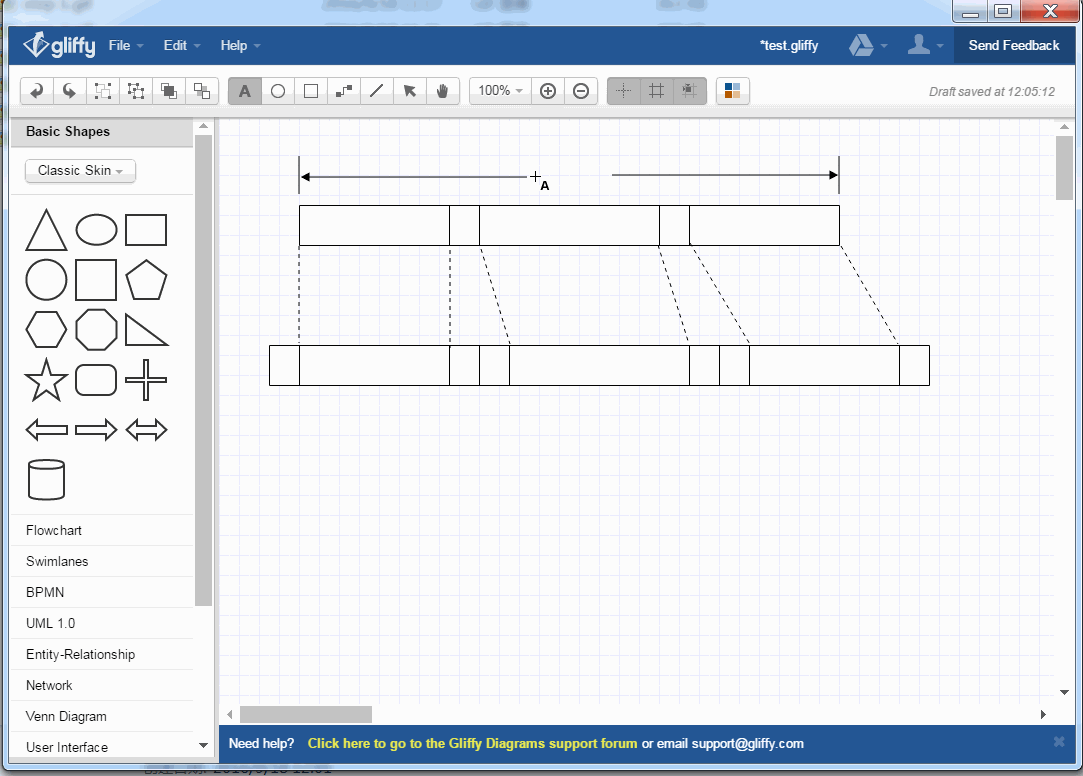Viewport: 1083px width, 776px height.
Task: Click the Zoom in plus button
Action: click(x=548, y=91)
